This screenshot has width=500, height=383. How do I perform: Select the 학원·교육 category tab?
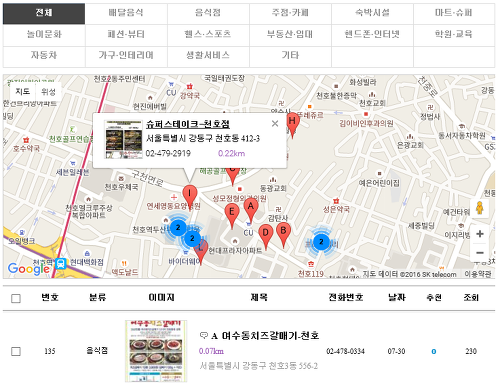coord(454,34)
